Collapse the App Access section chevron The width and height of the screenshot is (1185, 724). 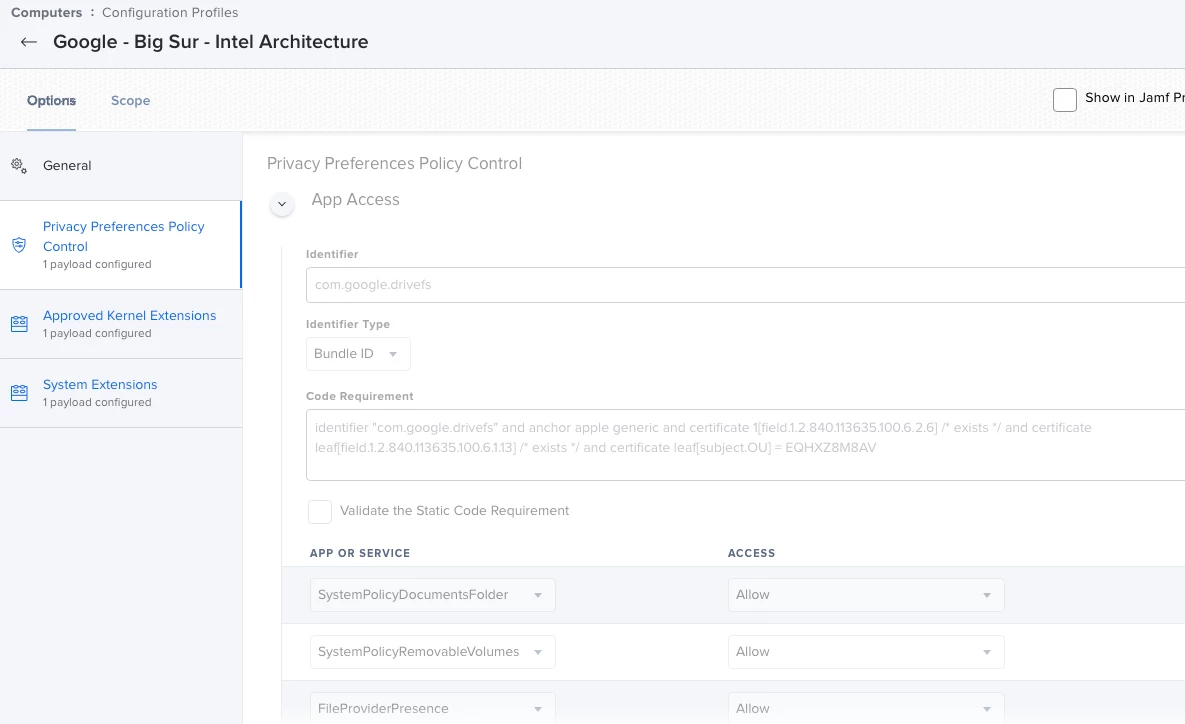point(282,204)
